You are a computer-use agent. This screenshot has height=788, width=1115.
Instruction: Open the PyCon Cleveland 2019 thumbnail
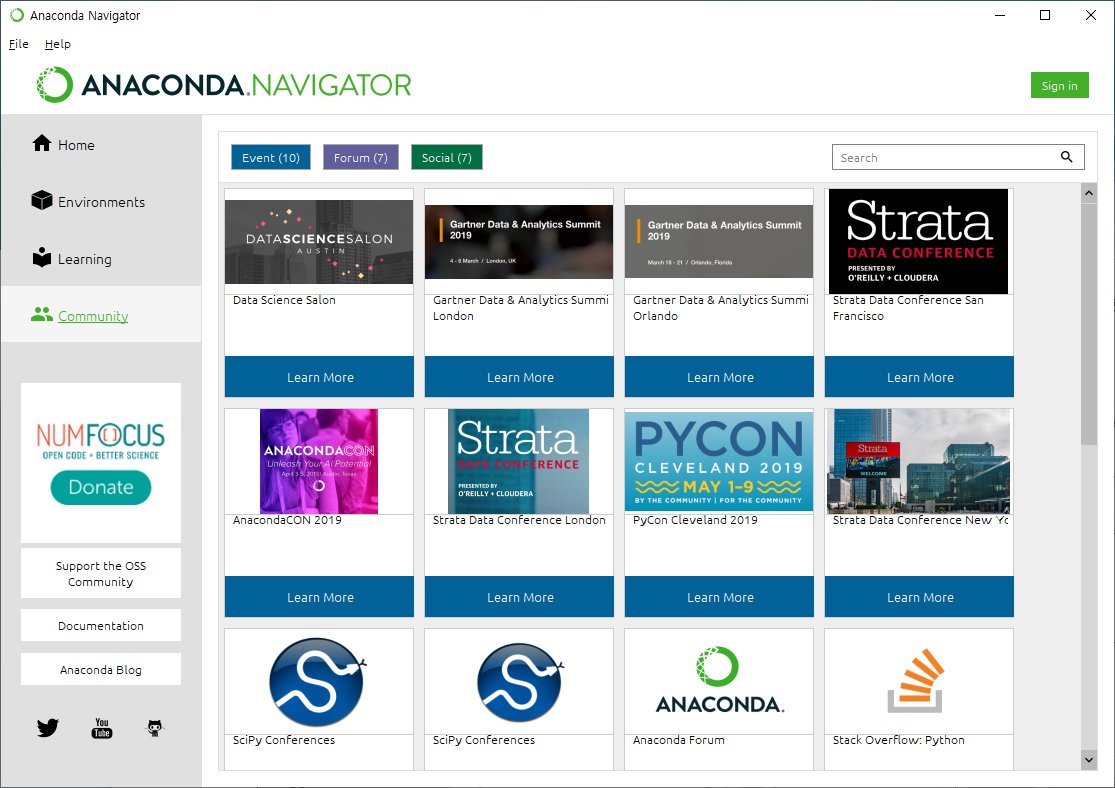click(x=719, y=461)
